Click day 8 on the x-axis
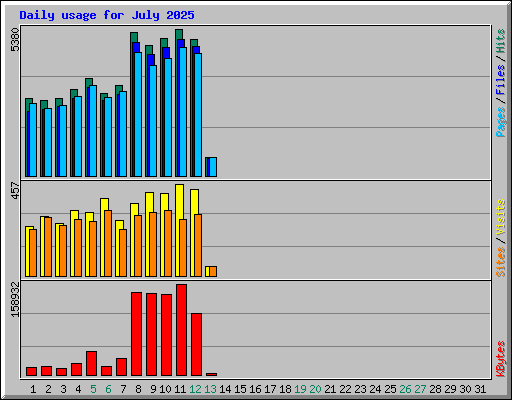The height and width of the screenshot is (400, 512). pyautogui.click(x=138, y=389)
